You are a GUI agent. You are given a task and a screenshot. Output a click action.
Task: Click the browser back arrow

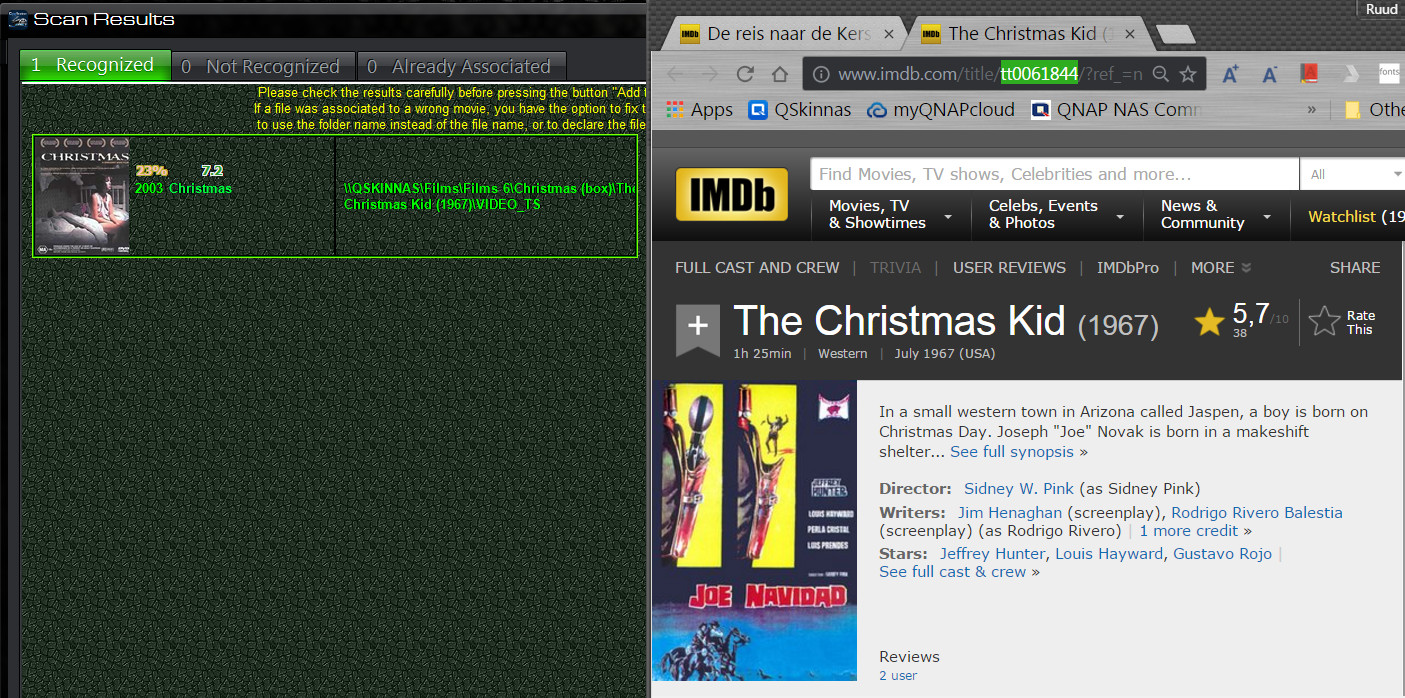(676, 74)
